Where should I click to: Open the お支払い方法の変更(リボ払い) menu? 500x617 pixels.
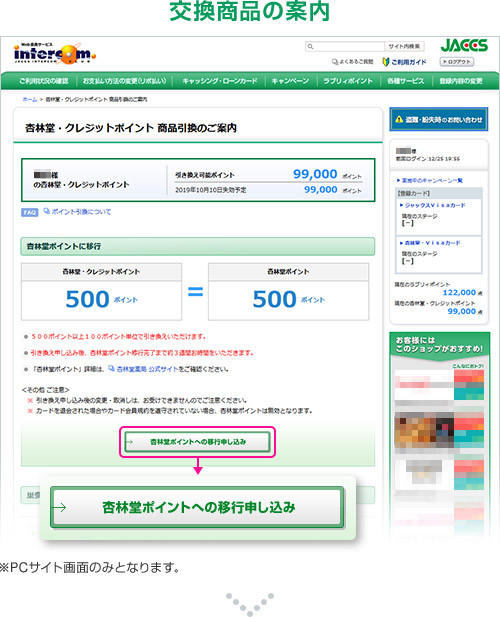[x=124, y=81]
